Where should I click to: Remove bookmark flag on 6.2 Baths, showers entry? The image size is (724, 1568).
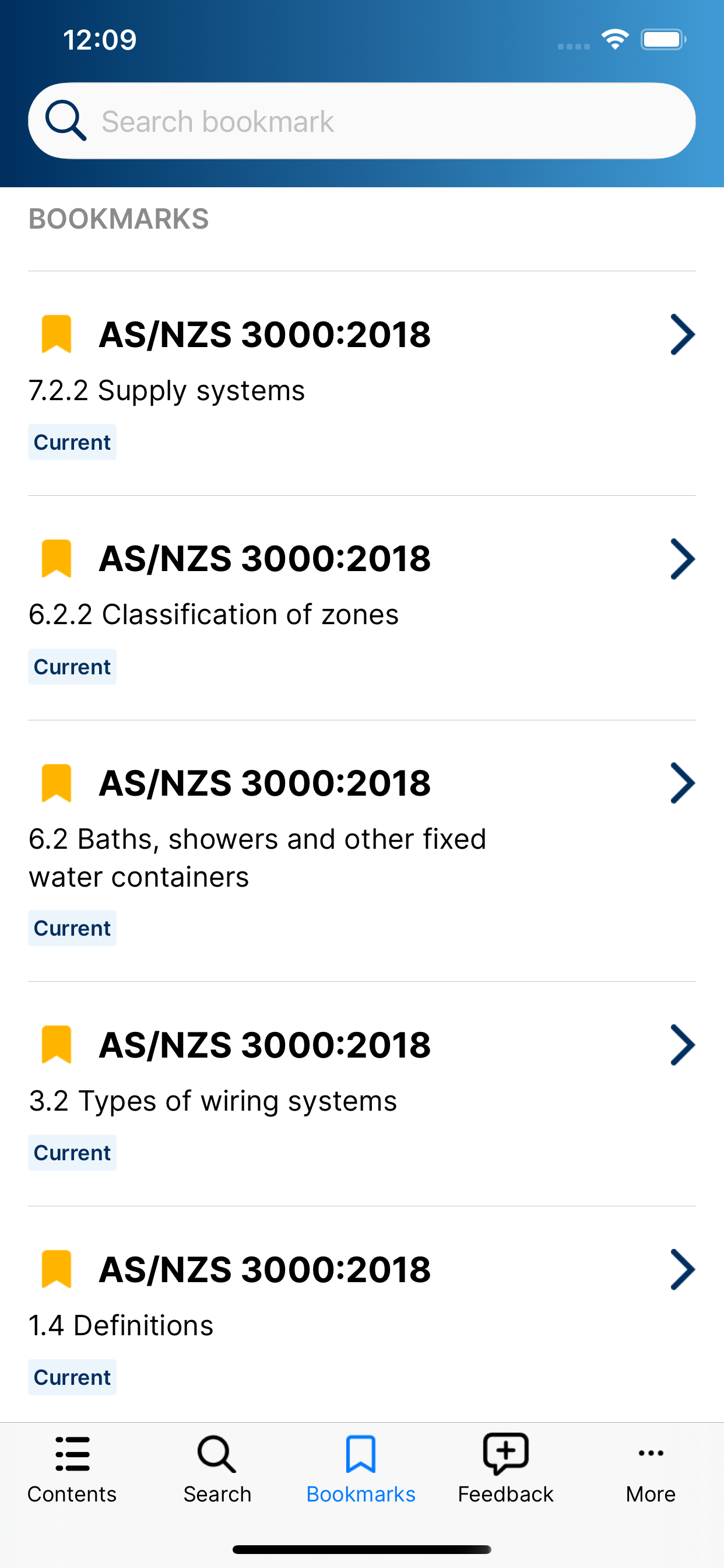click(x=57, y=783)
